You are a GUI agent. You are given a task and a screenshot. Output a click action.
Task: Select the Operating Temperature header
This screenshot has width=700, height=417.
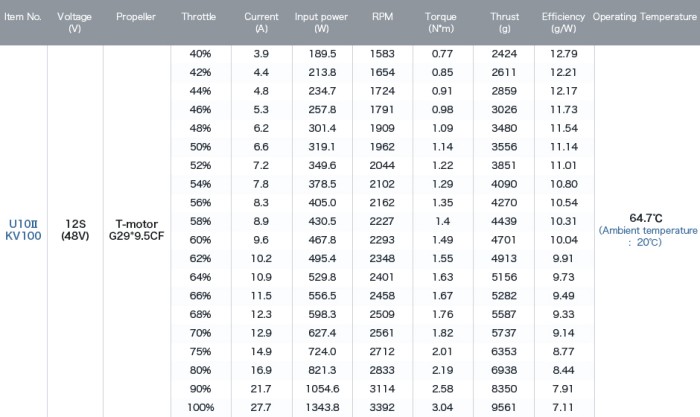(645, 17)
